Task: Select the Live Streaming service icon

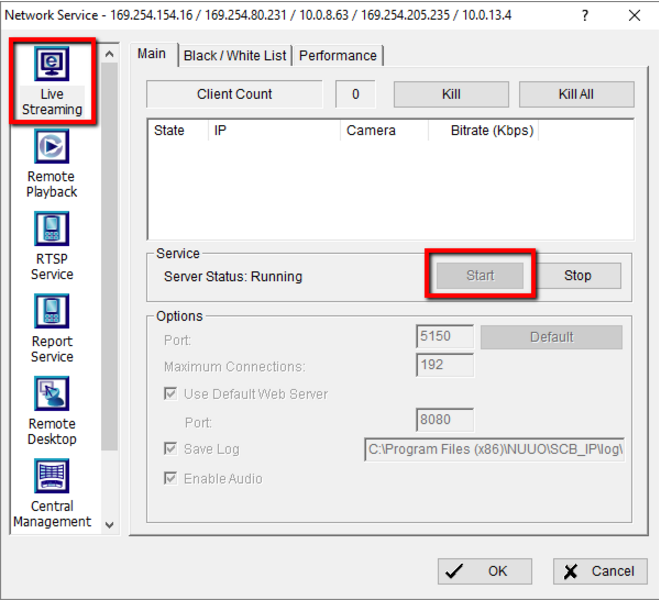Action: click(51, 66)
